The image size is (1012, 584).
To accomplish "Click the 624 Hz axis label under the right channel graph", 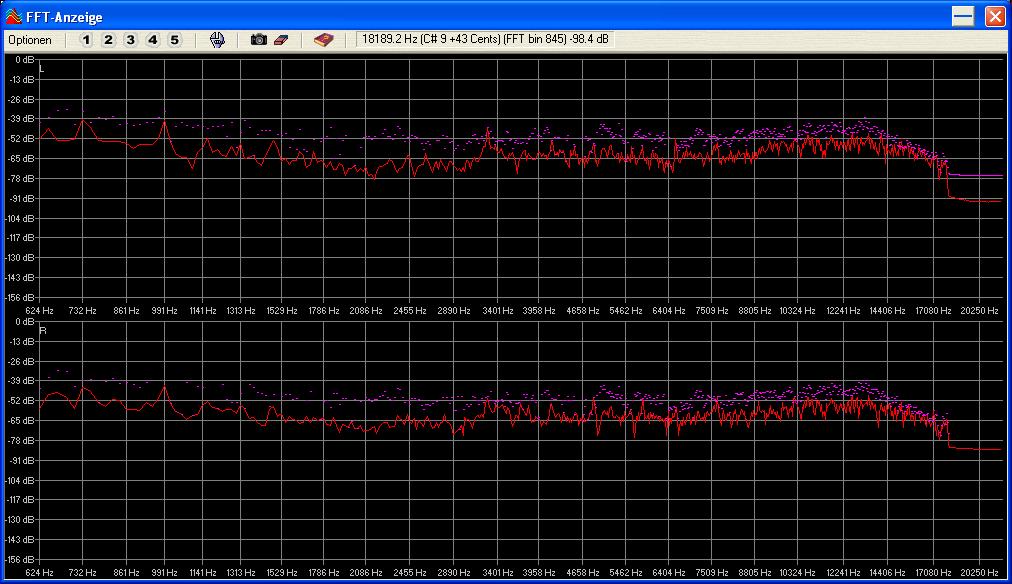I will [x=39, y=572].
